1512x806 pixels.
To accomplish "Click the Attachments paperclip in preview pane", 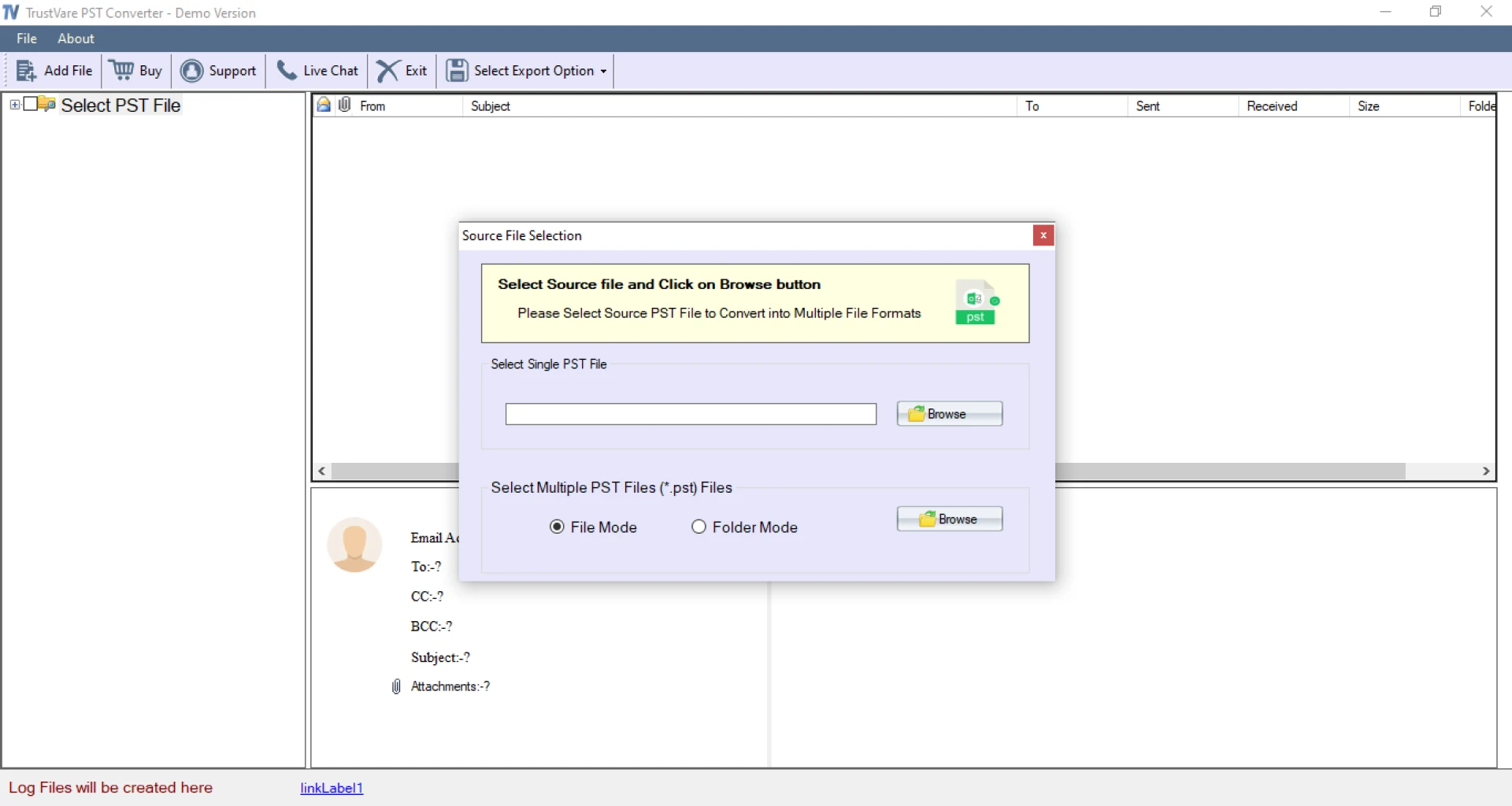I will tap(395, 686).
